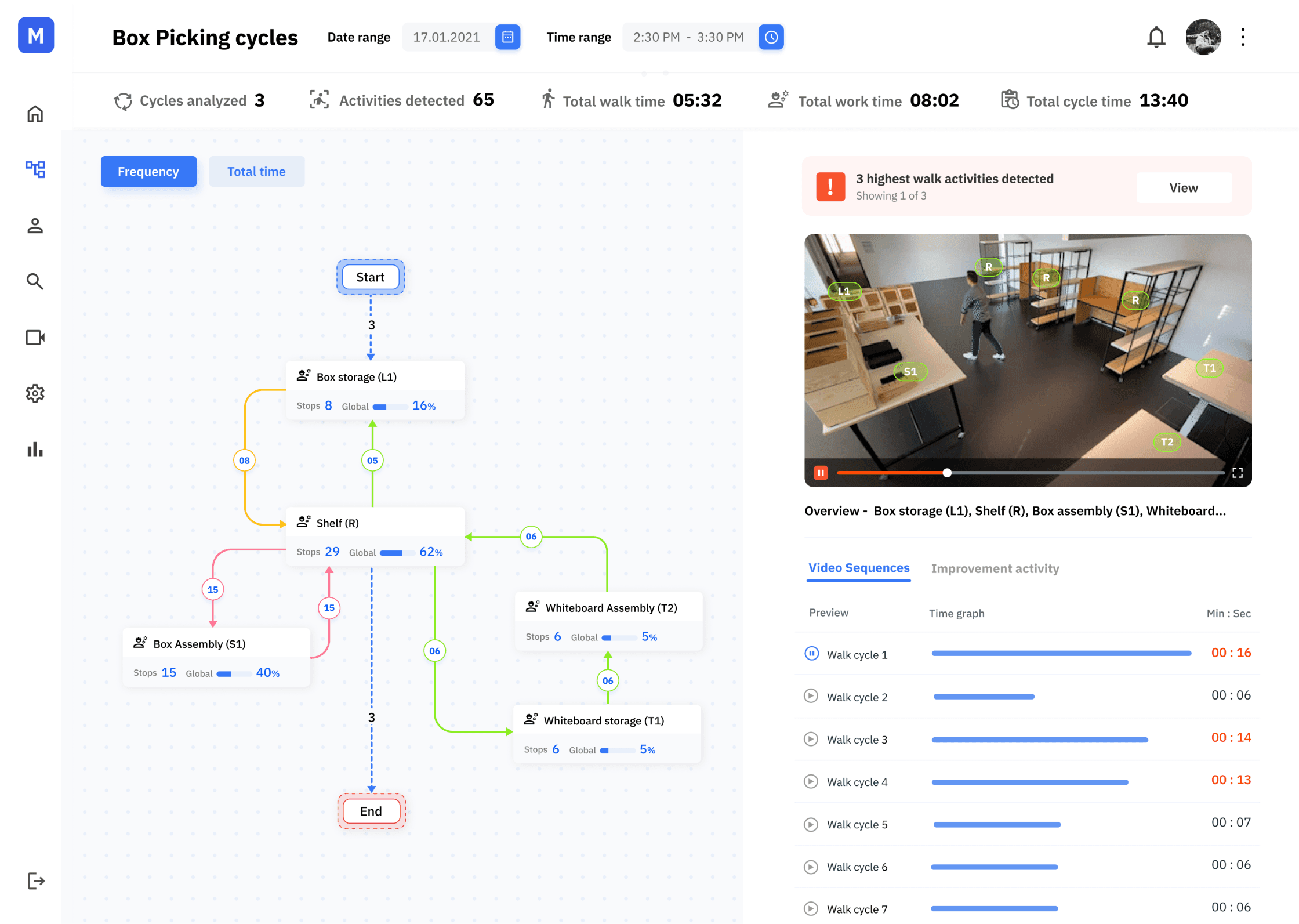This screenshot has width=1299, height=924.
Task: Open the user profile sidebar icon
Action: click(x=35, y=226)
